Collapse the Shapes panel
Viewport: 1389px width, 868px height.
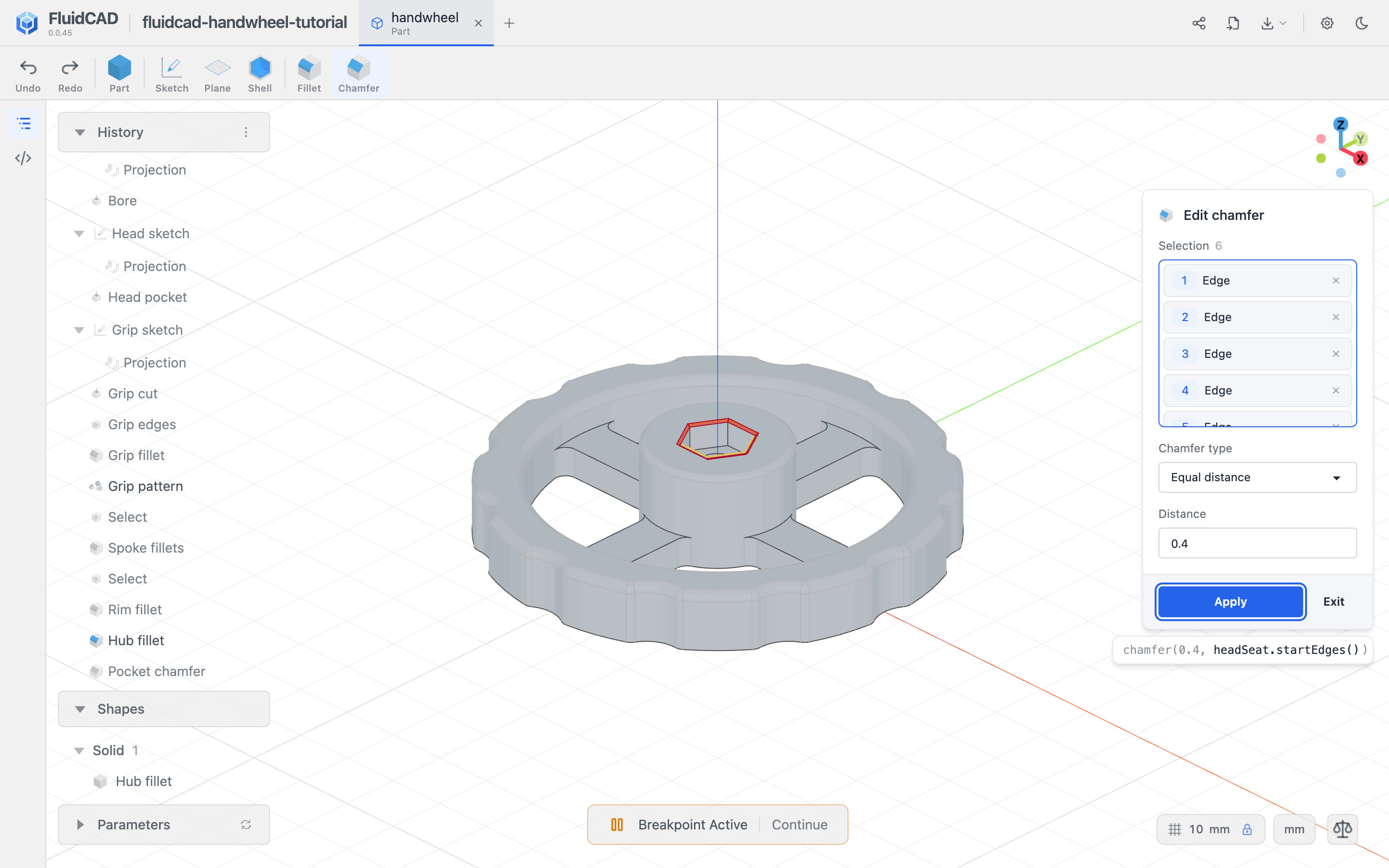[x=81, y=709]
